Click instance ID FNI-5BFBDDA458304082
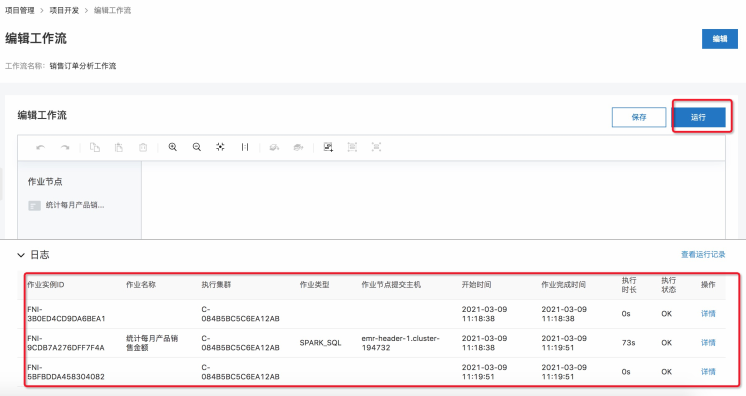The width and height of the screenshot is (746, 396). [x=66, y=372]
